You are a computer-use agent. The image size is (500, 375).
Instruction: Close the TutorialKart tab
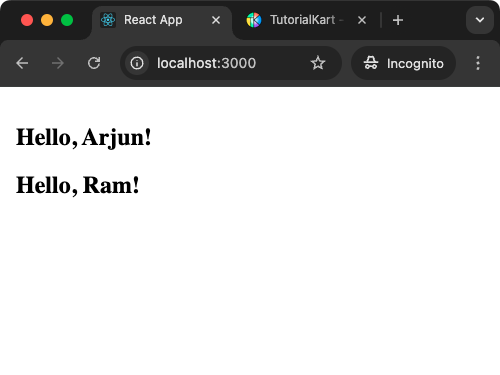tap(362, 20)
